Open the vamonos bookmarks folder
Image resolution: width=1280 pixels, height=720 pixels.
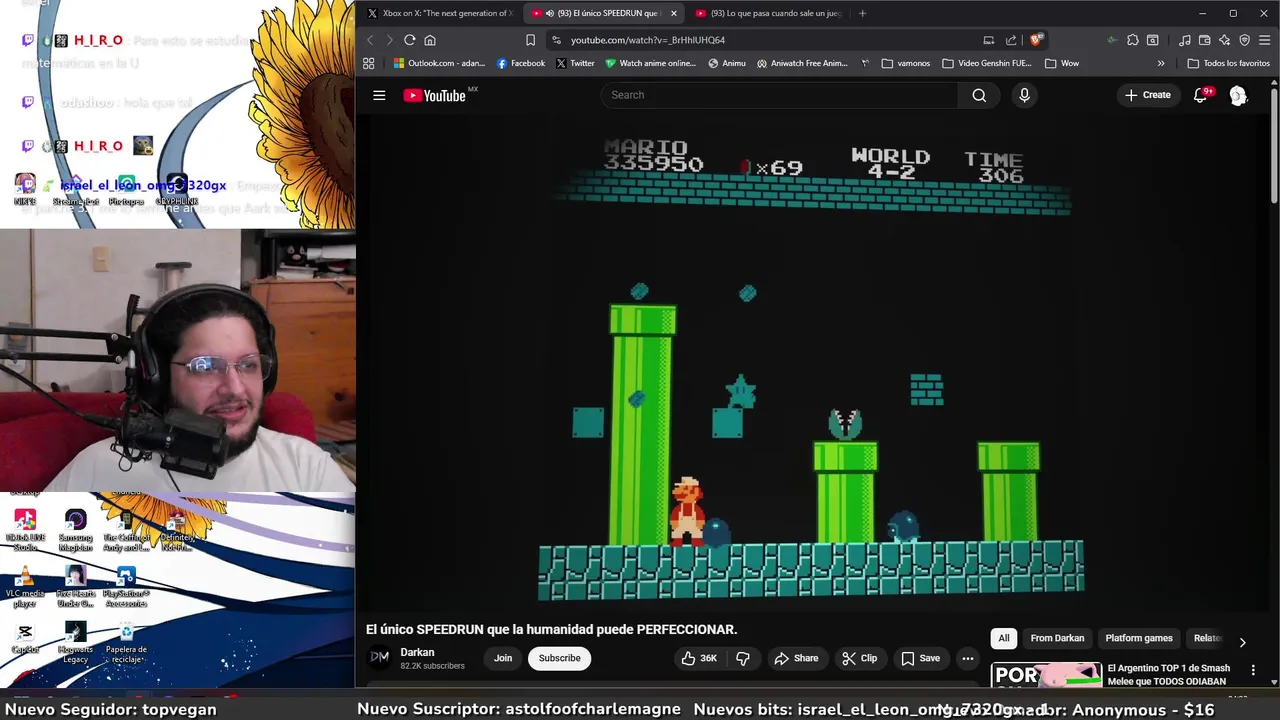(x=906, y=63)
